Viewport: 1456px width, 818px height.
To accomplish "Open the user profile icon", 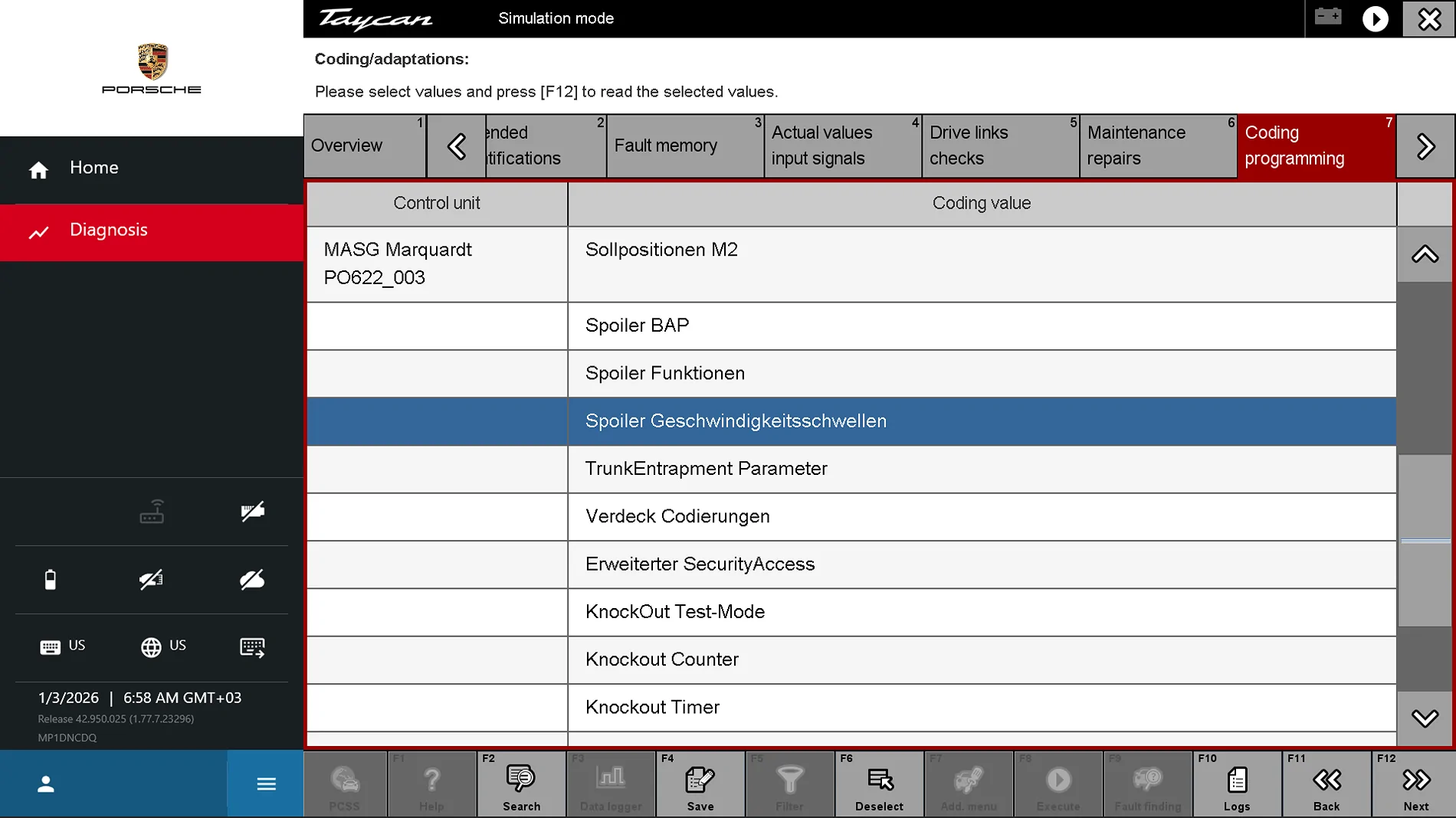I will click(x=46, y=784).
